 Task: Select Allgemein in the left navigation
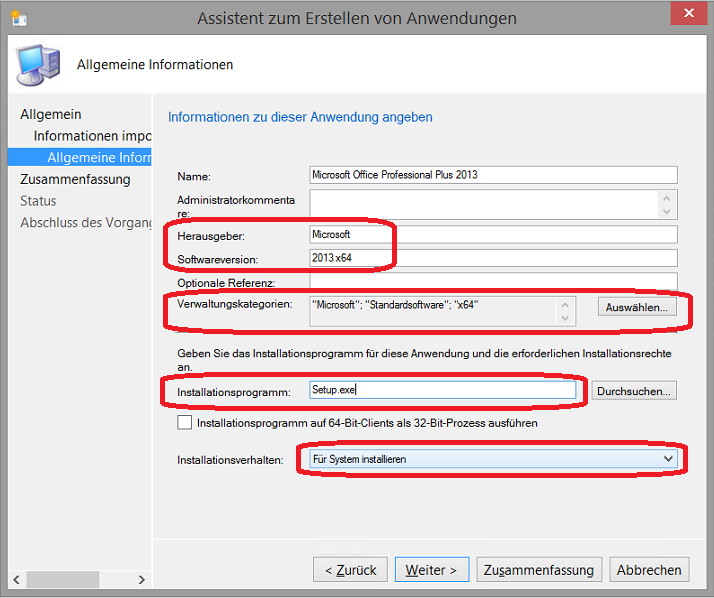click(x=51, y=114)
